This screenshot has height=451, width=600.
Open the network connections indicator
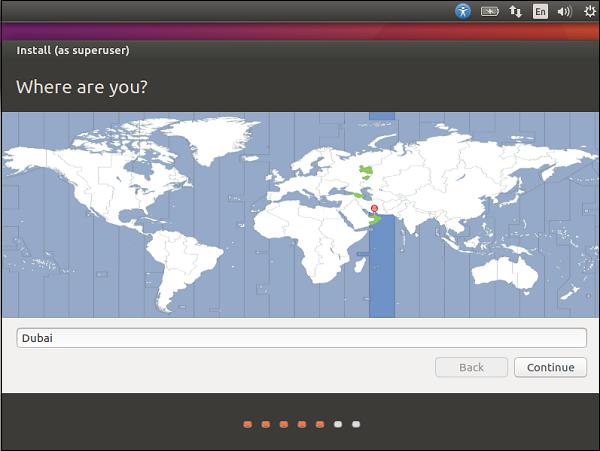516,12
